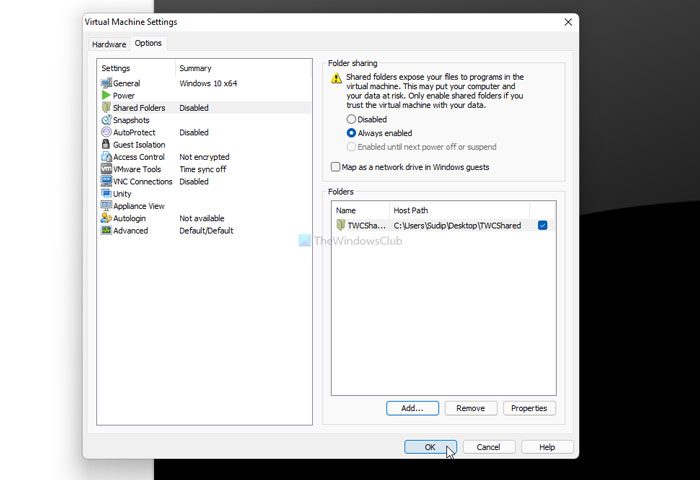
Task: Click the General settings computer icon
Action: point(106,83)
